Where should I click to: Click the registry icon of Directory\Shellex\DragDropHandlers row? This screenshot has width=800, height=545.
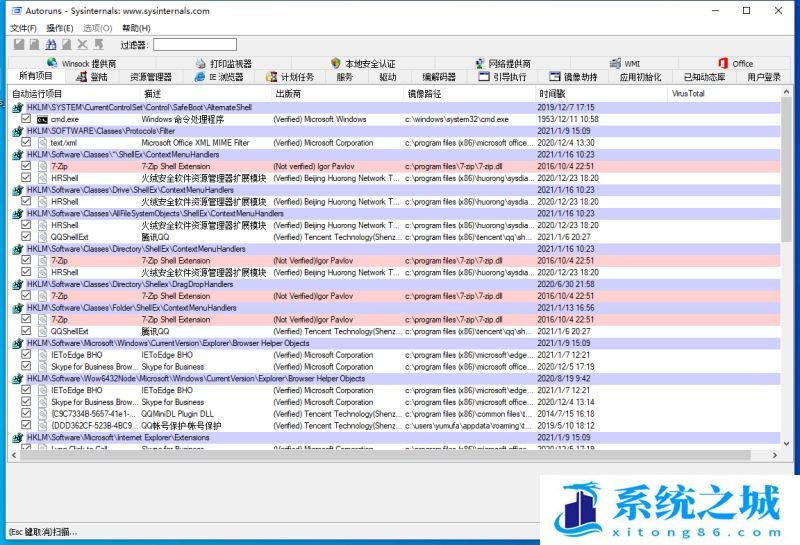(18, 284)
